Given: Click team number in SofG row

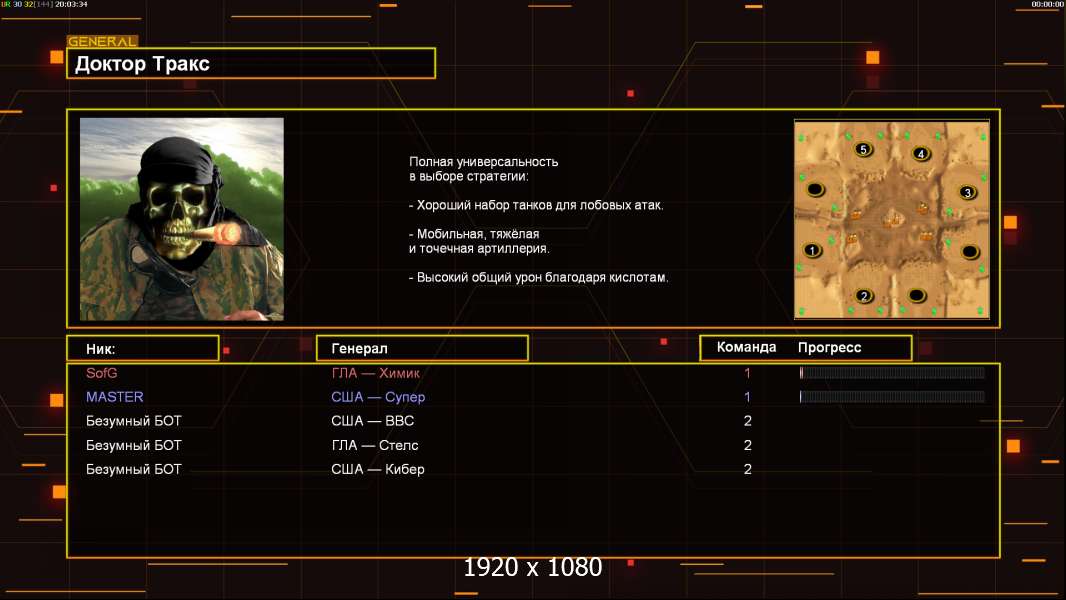Looking at the screenshot, I should tap(747, 373).
